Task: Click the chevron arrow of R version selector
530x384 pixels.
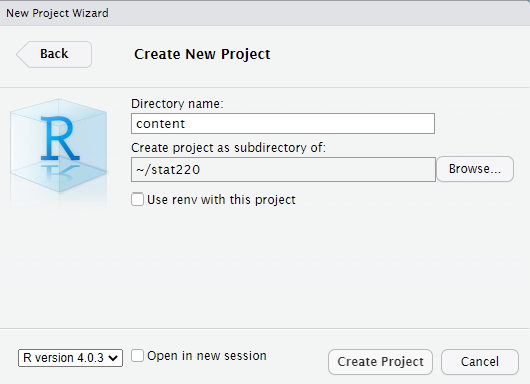Action: click(113, 358)
